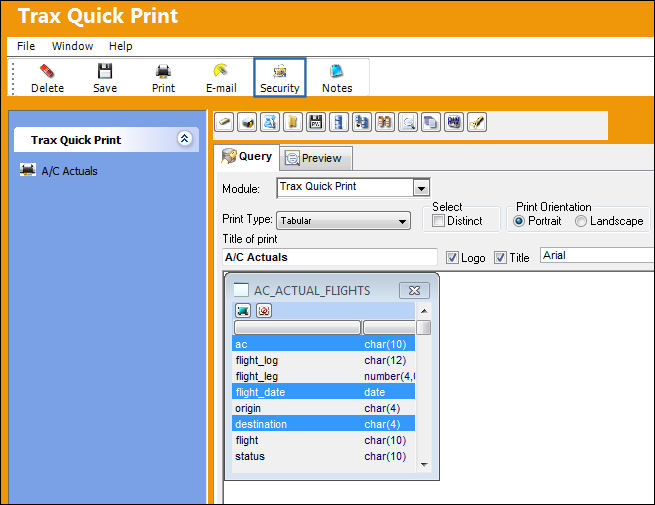
Task: Open the File menu
Action: coord(26,46)
